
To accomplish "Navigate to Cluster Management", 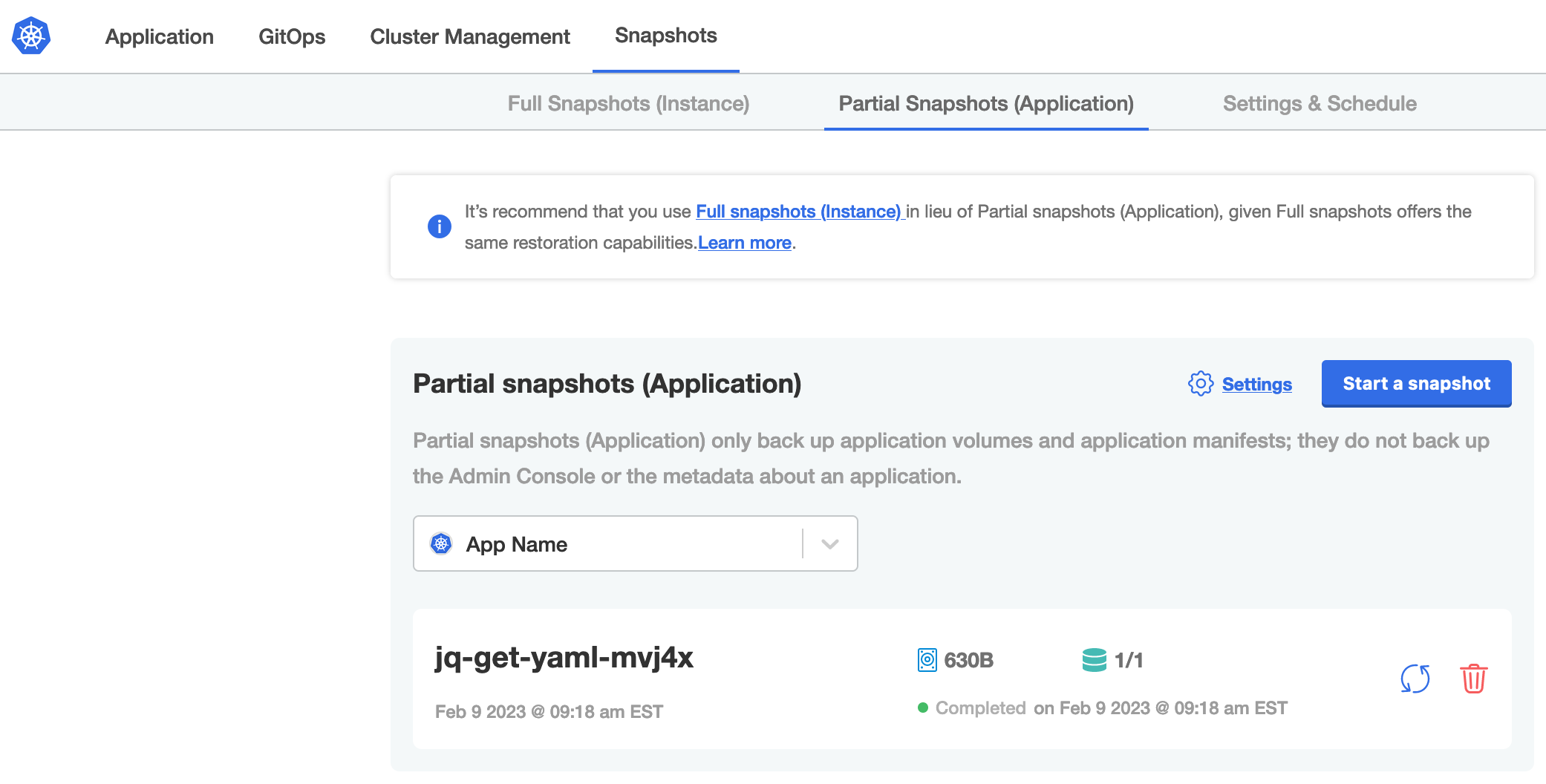I will coord(469,36).
